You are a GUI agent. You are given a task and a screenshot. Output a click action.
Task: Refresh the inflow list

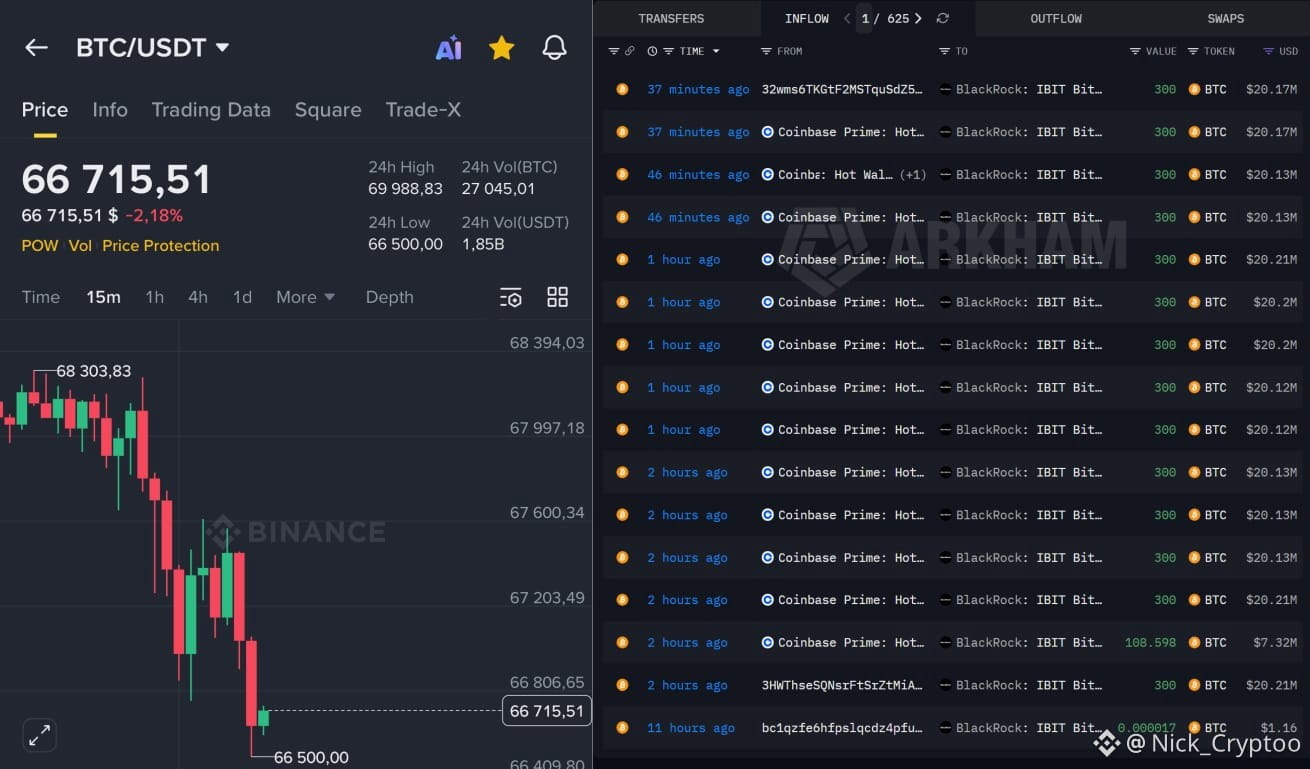[x=942, y=19]
